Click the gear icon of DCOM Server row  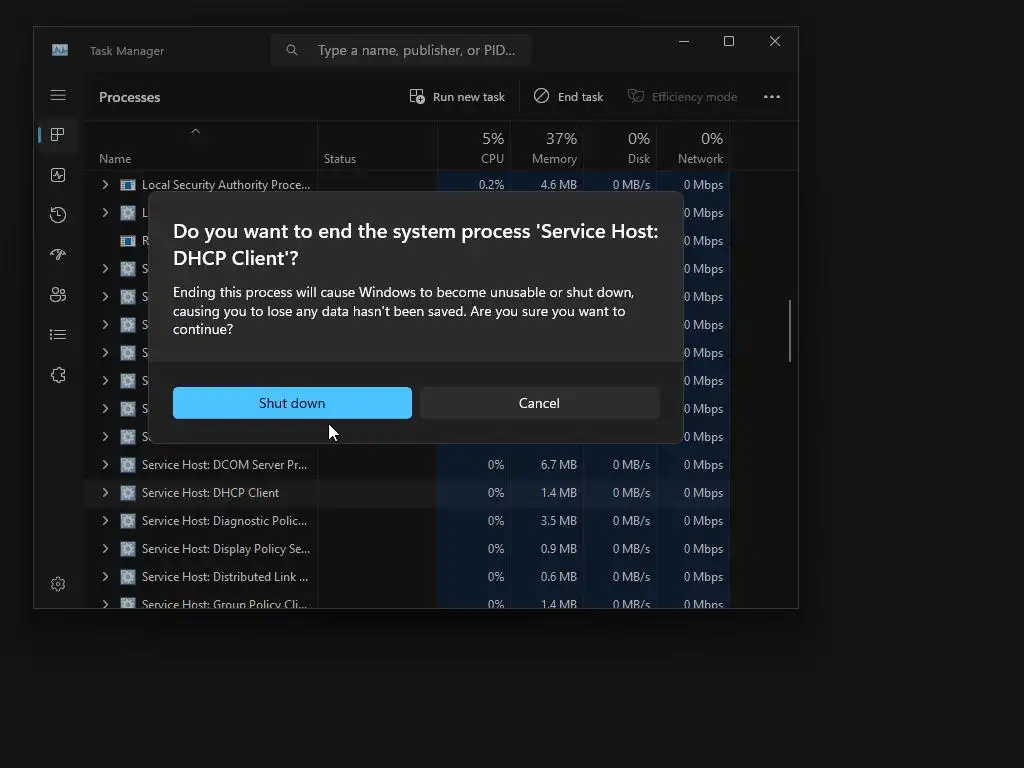(x=128, y=465)
